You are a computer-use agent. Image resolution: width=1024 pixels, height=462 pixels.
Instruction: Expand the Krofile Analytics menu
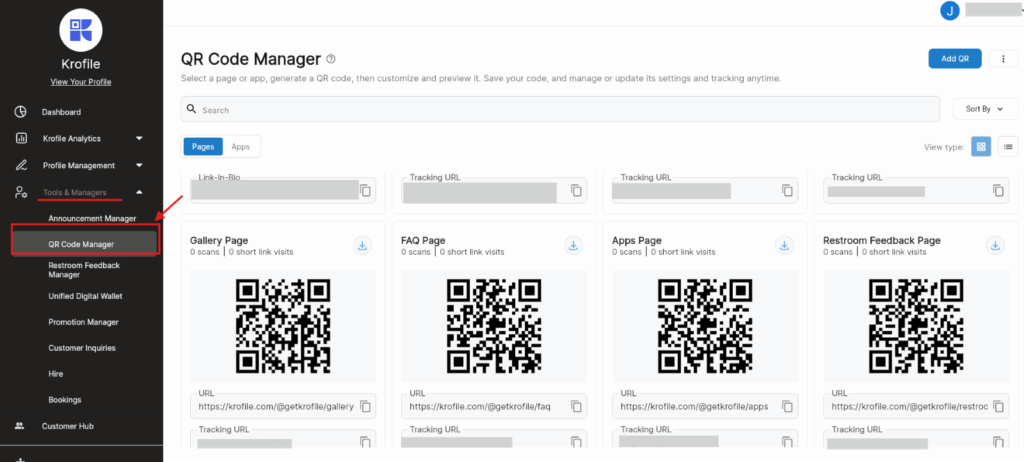(x=139, y=139)
